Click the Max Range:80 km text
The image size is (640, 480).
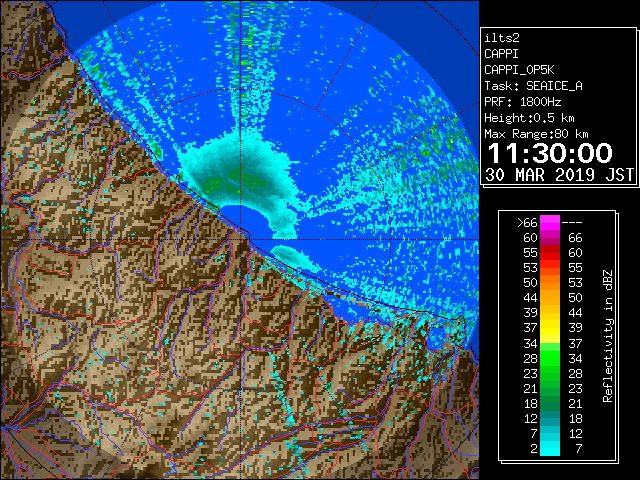click(x=536, y=134)
